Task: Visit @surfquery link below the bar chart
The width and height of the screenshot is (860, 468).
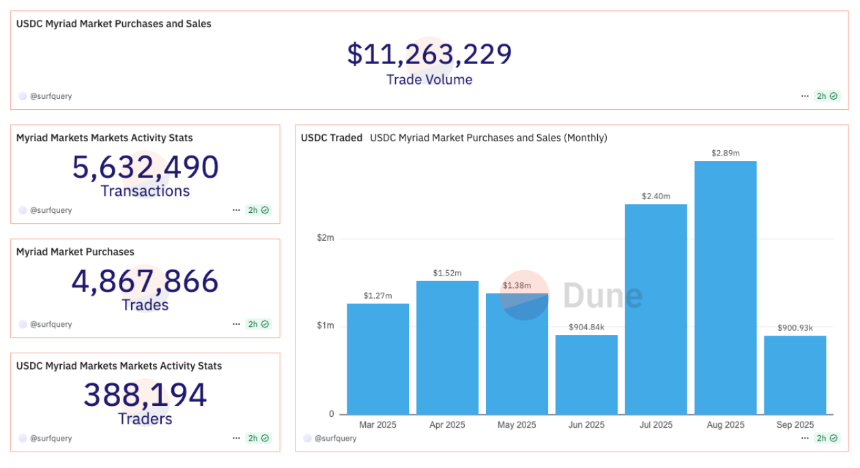Action: click(x=335, y=438)
